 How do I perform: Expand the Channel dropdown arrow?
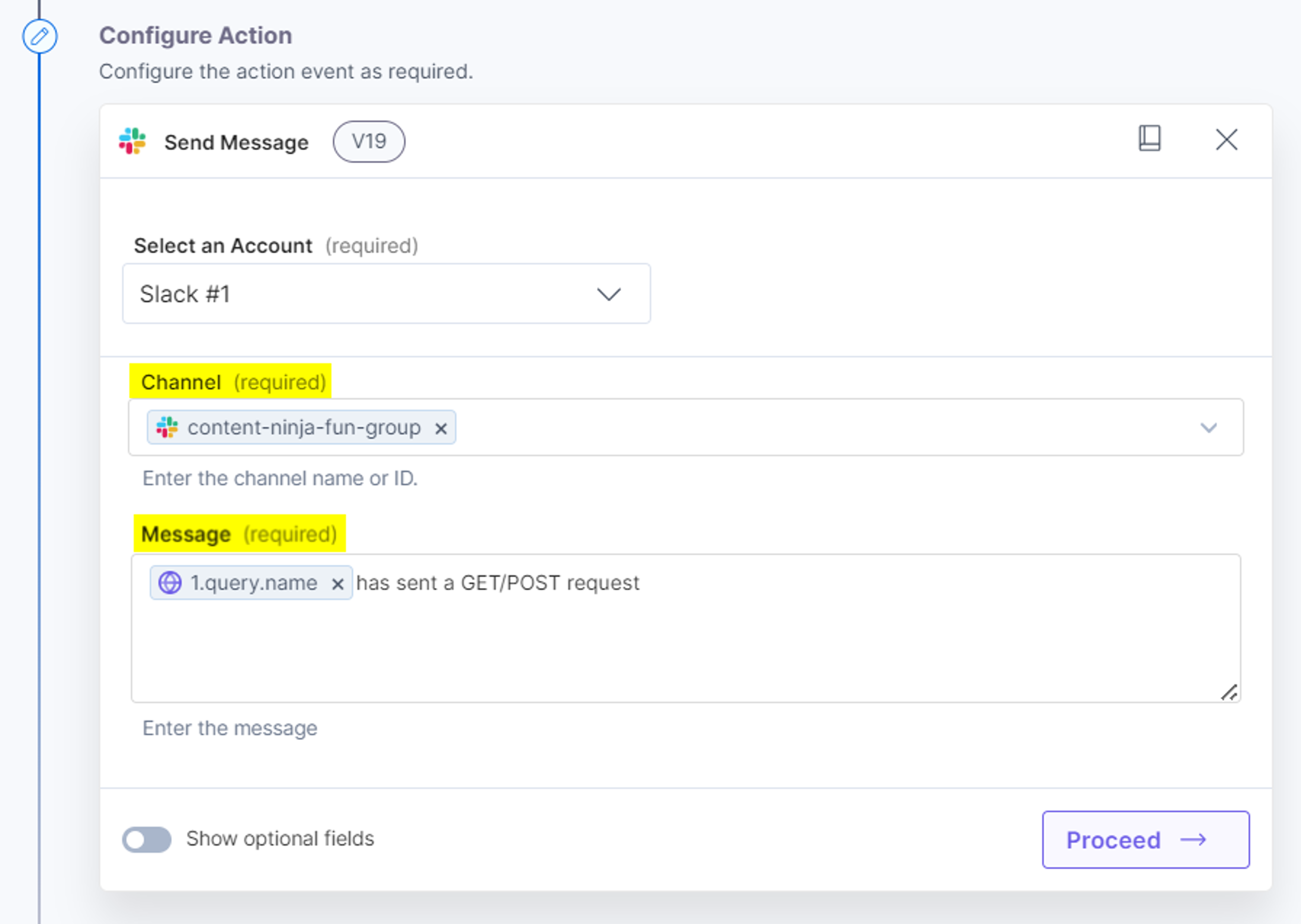[1208, 428]
